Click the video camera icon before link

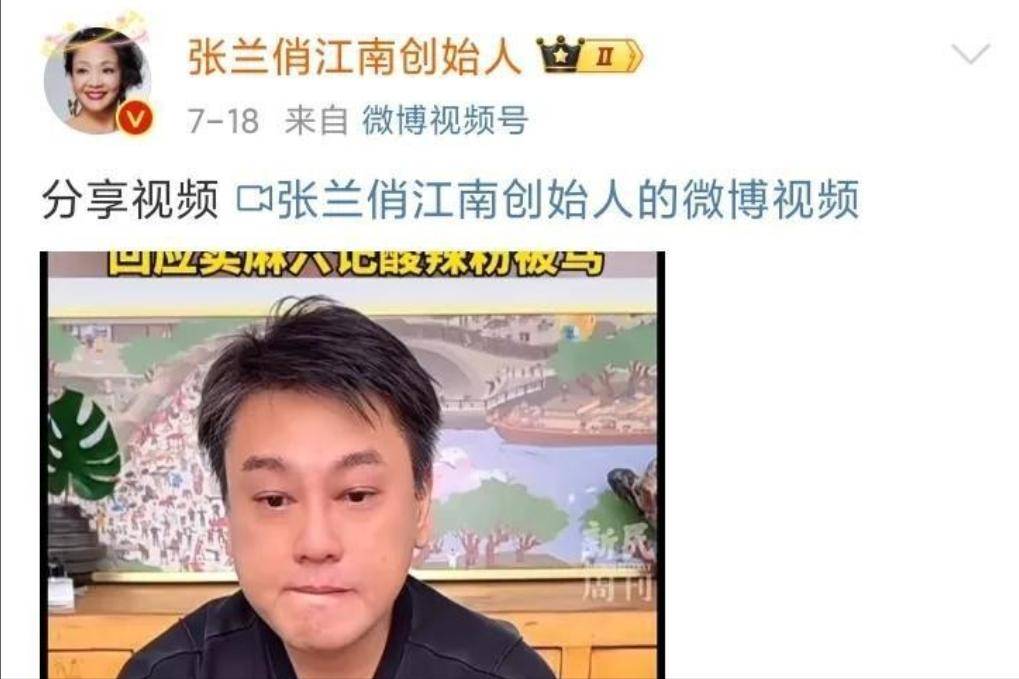254,199
